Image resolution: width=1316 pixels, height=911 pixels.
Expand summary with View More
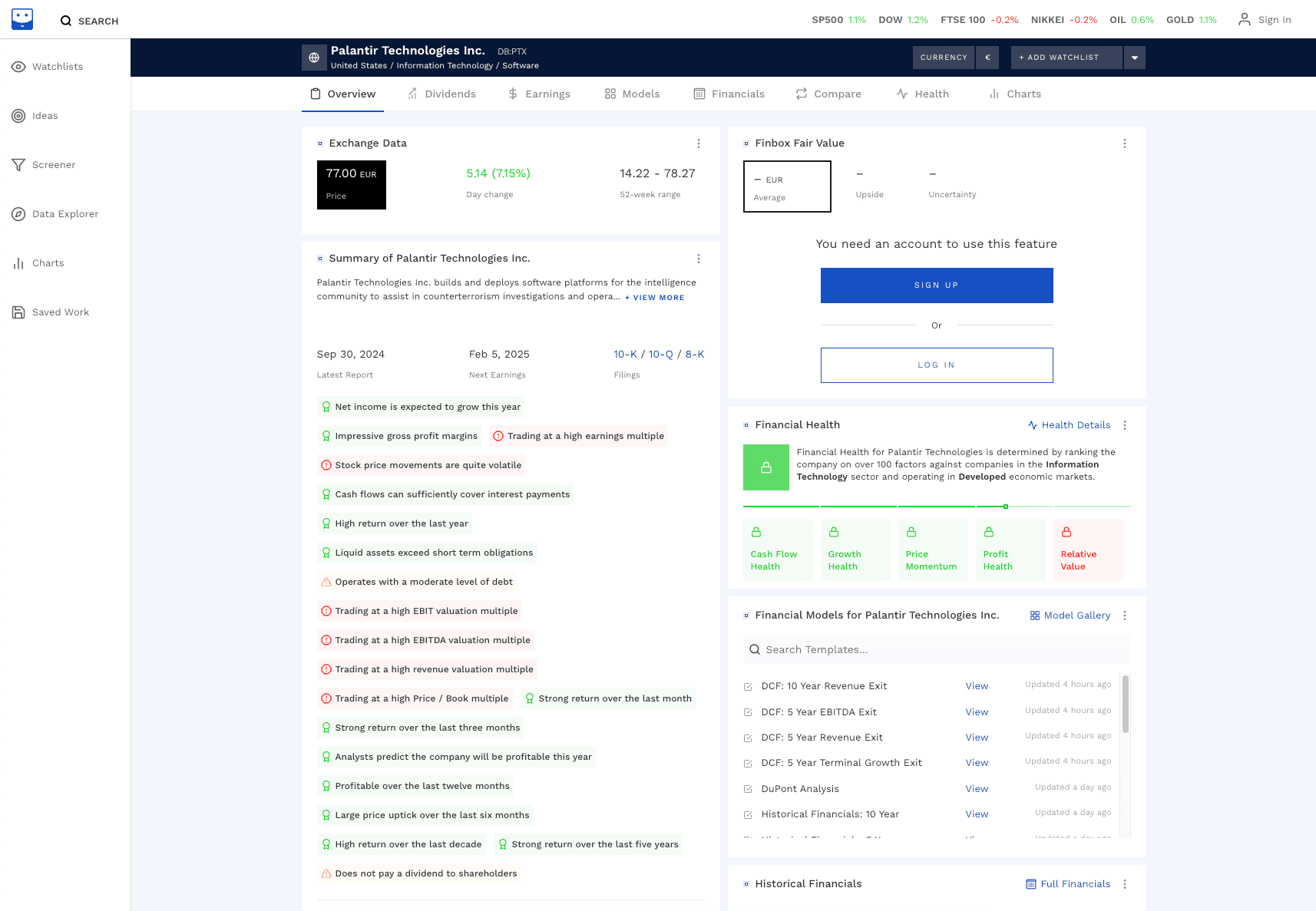pos(655,298)
